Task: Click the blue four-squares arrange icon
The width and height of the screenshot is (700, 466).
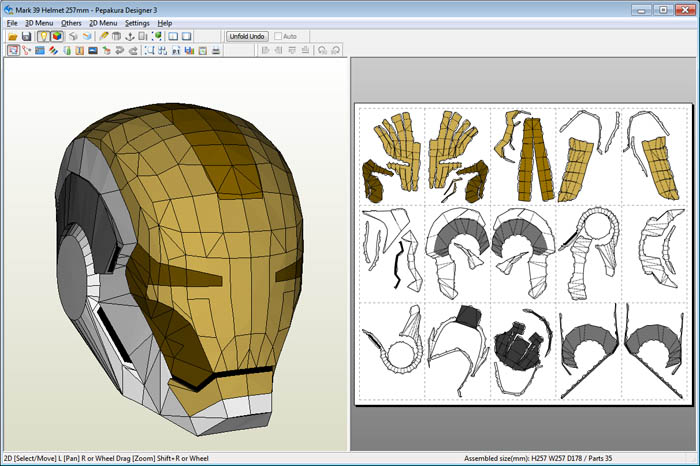Action: coord(163,50)
